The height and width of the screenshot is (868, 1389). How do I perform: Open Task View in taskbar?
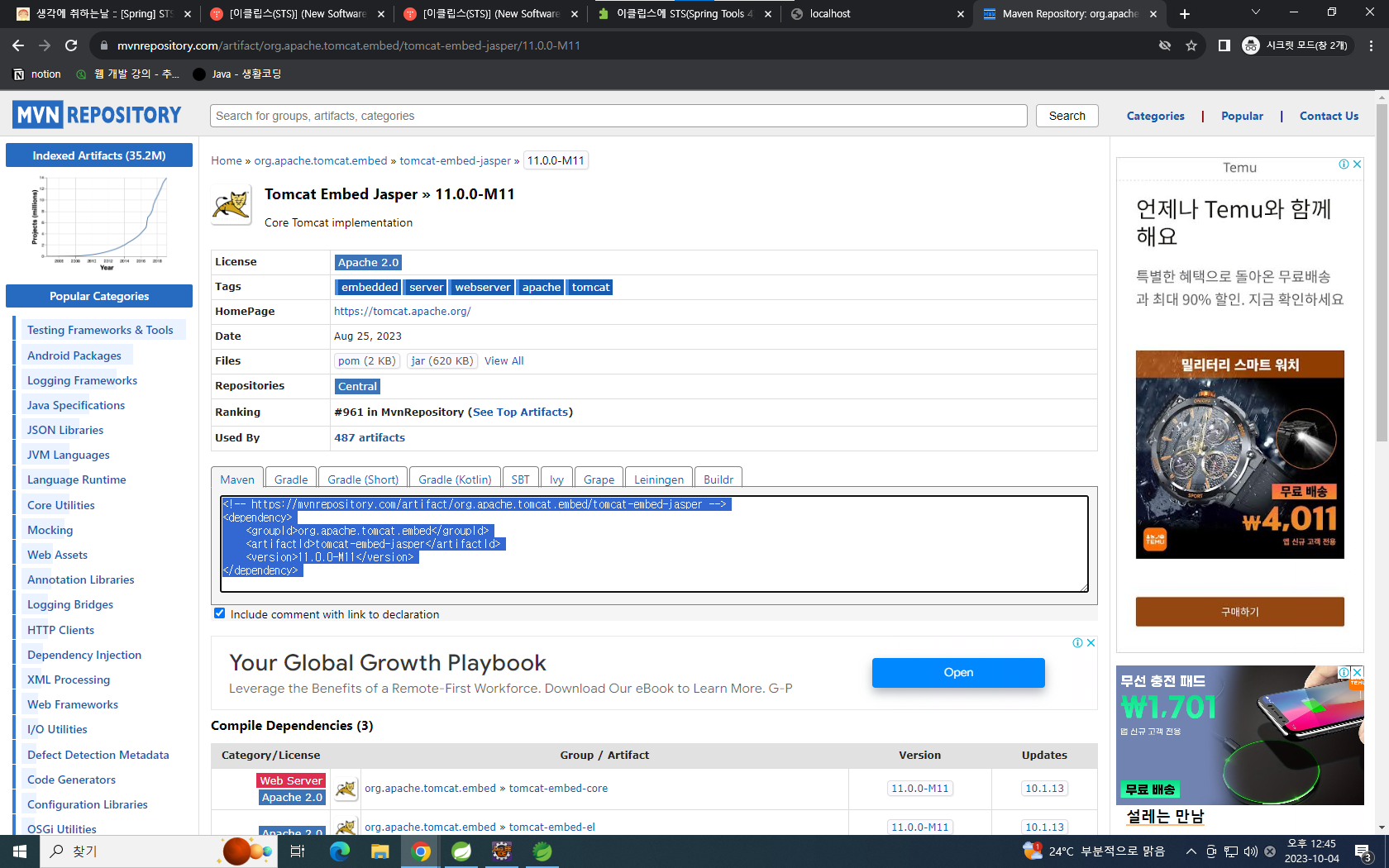click(298, 851)
